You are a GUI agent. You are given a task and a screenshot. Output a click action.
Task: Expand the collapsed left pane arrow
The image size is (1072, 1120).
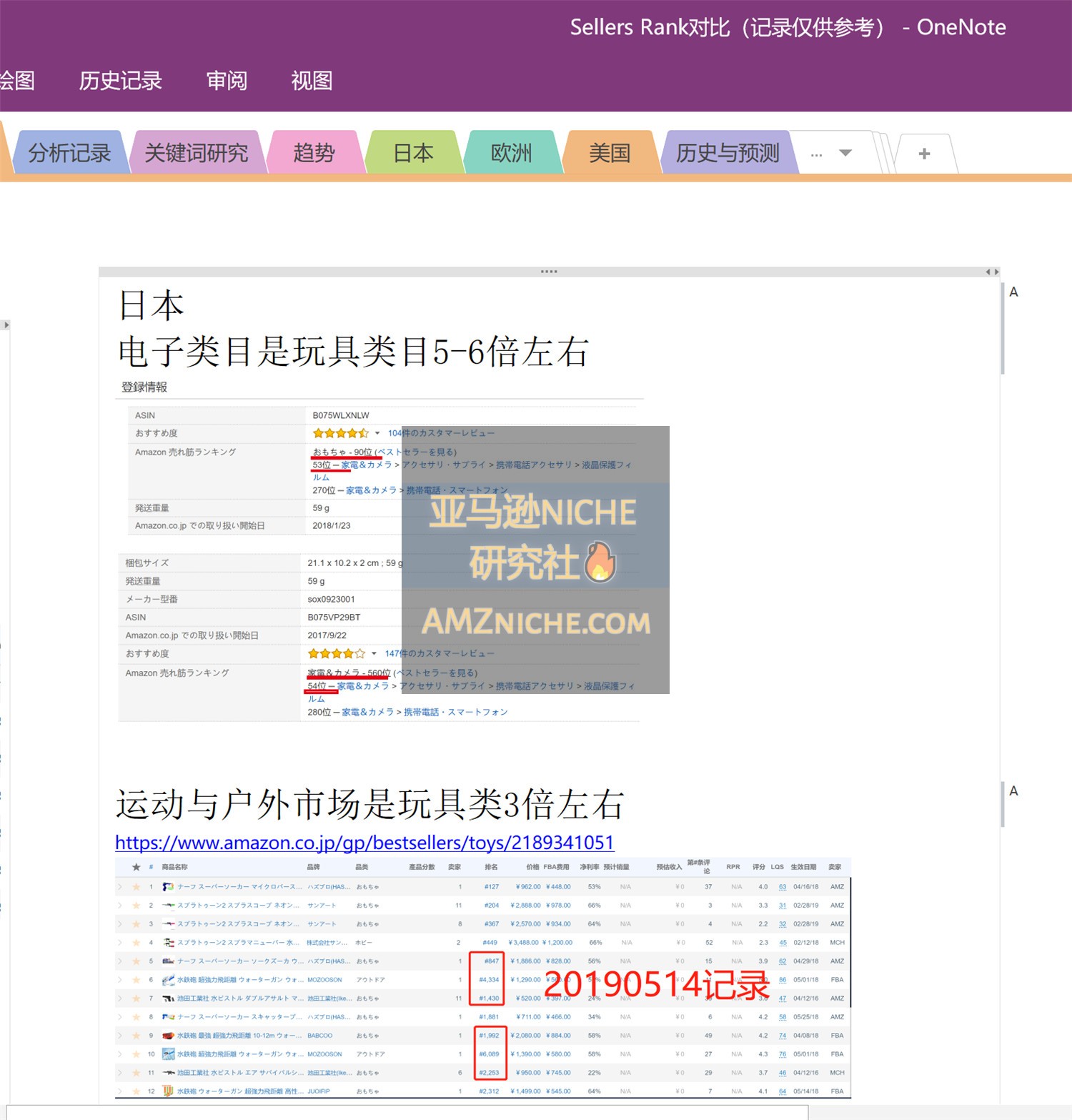[x=6, y=324]
